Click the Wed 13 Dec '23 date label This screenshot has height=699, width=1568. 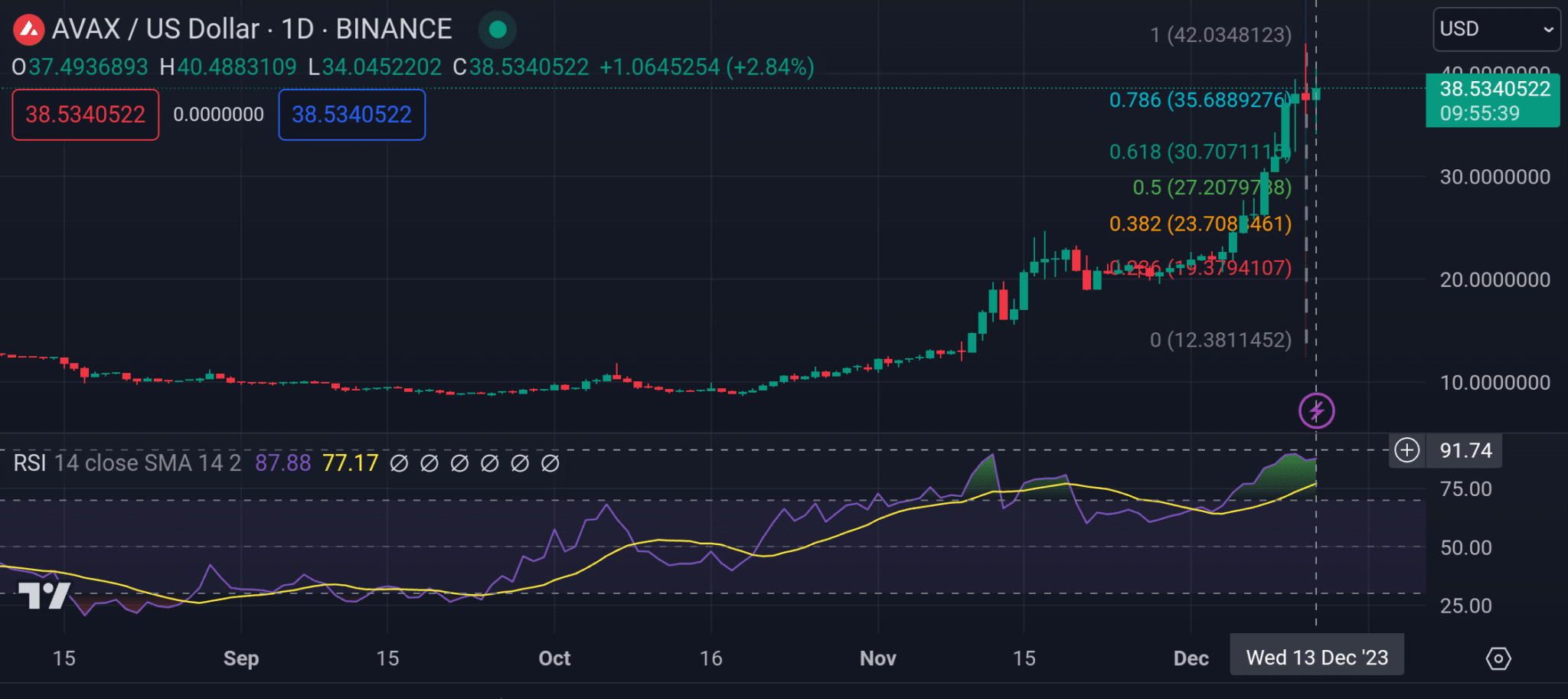pos(1316,658)
